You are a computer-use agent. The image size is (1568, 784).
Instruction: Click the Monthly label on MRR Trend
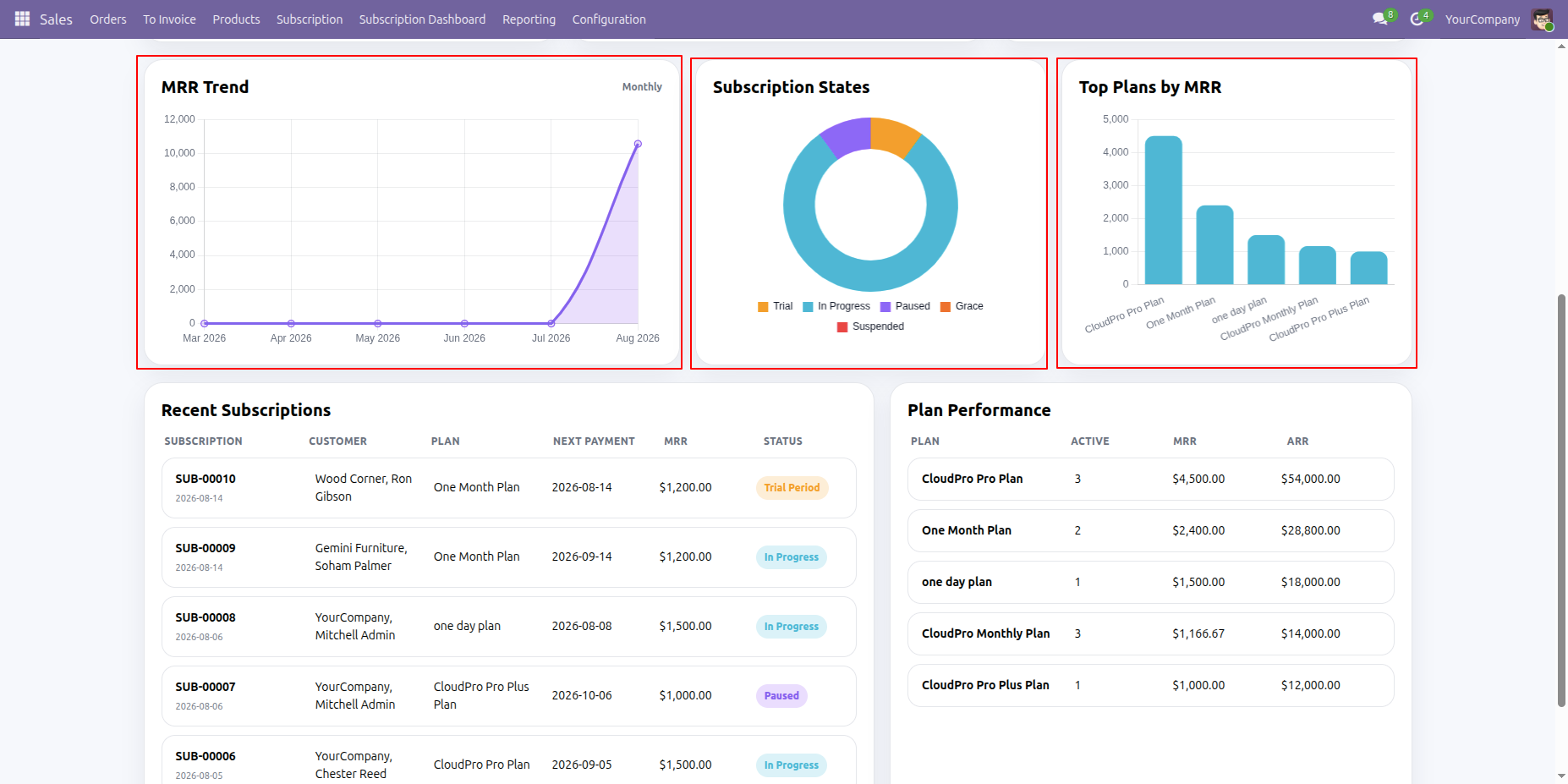[642, 87]
